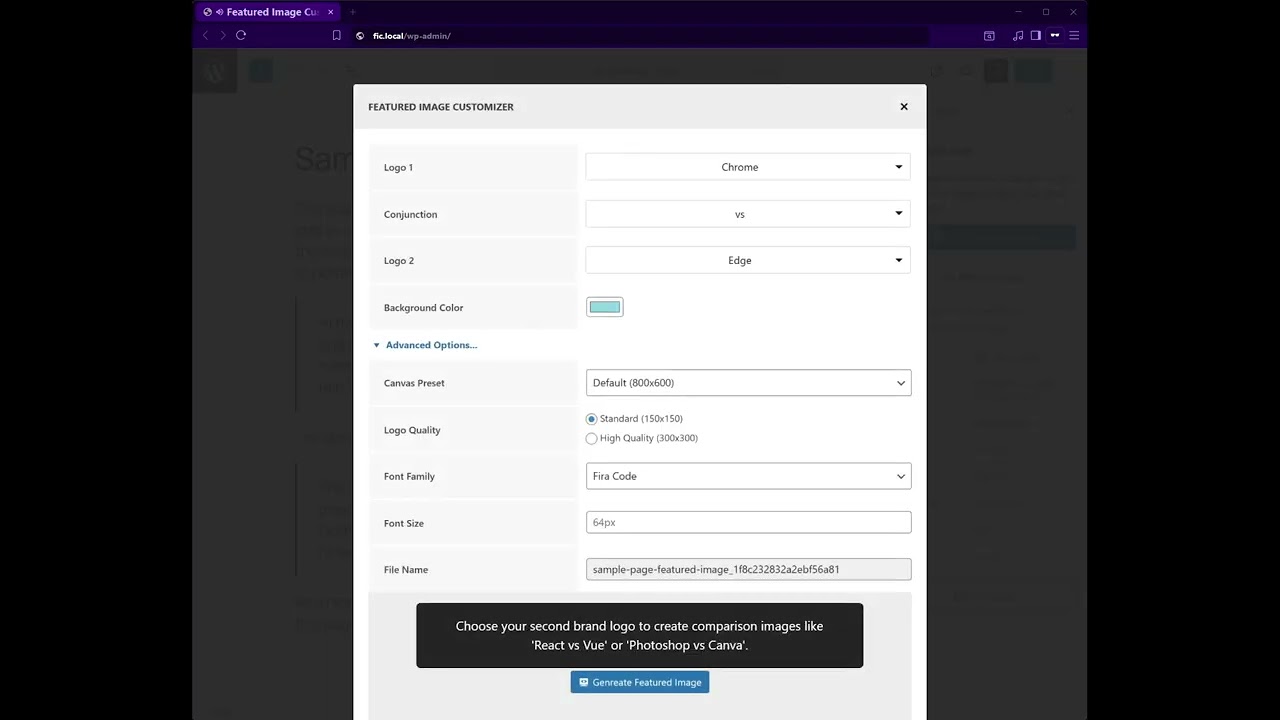Close the Featured Image Customizer dialog
This screenshot has width=1280, height=720.
[x=904, y=107]
